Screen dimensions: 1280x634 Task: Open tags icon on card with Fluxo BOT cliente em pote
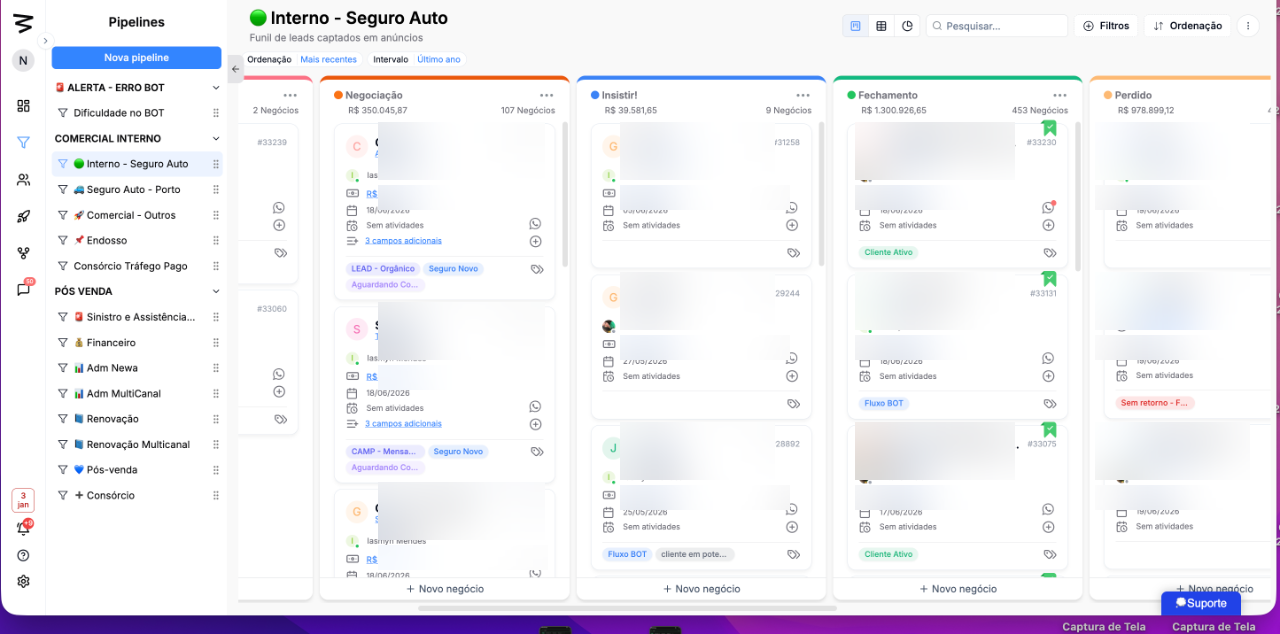tap(793, 554)
